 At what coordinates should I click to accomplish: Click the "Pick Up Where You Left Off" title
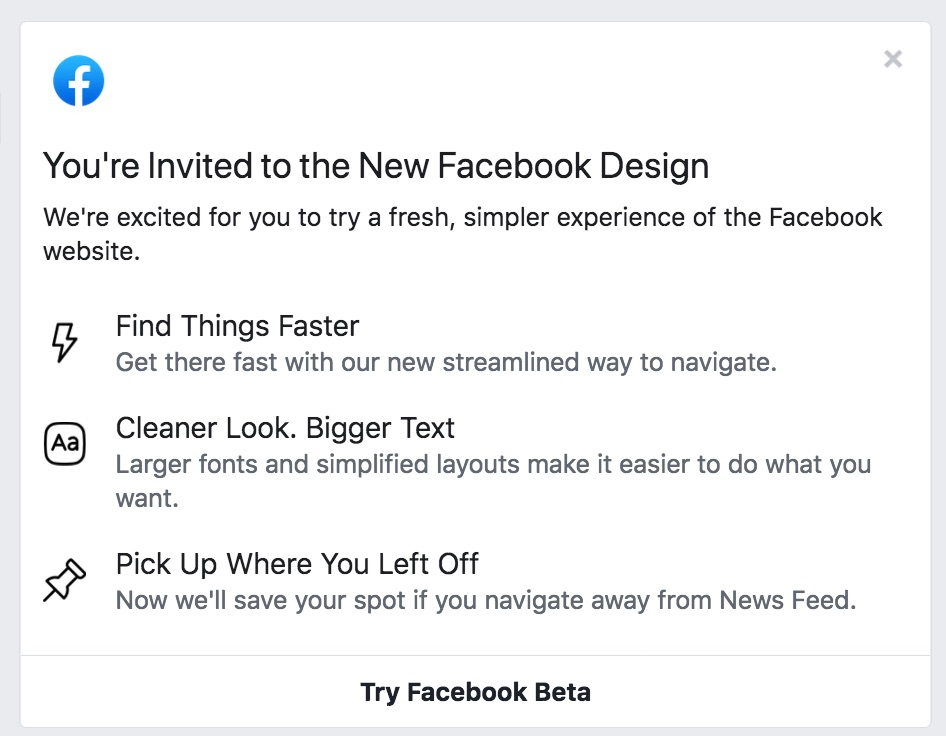tap(297, 564)
